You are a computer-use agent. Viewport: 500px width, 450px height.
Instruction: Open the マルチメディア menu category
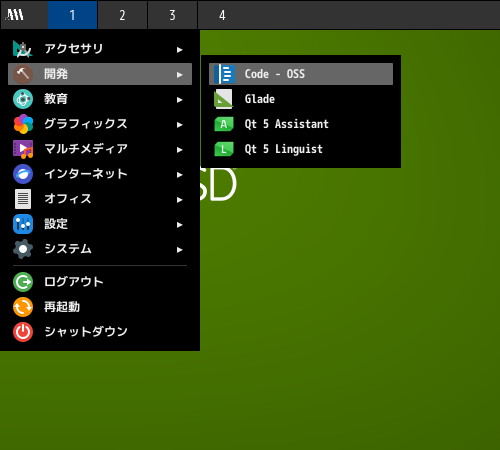[100, 149]
